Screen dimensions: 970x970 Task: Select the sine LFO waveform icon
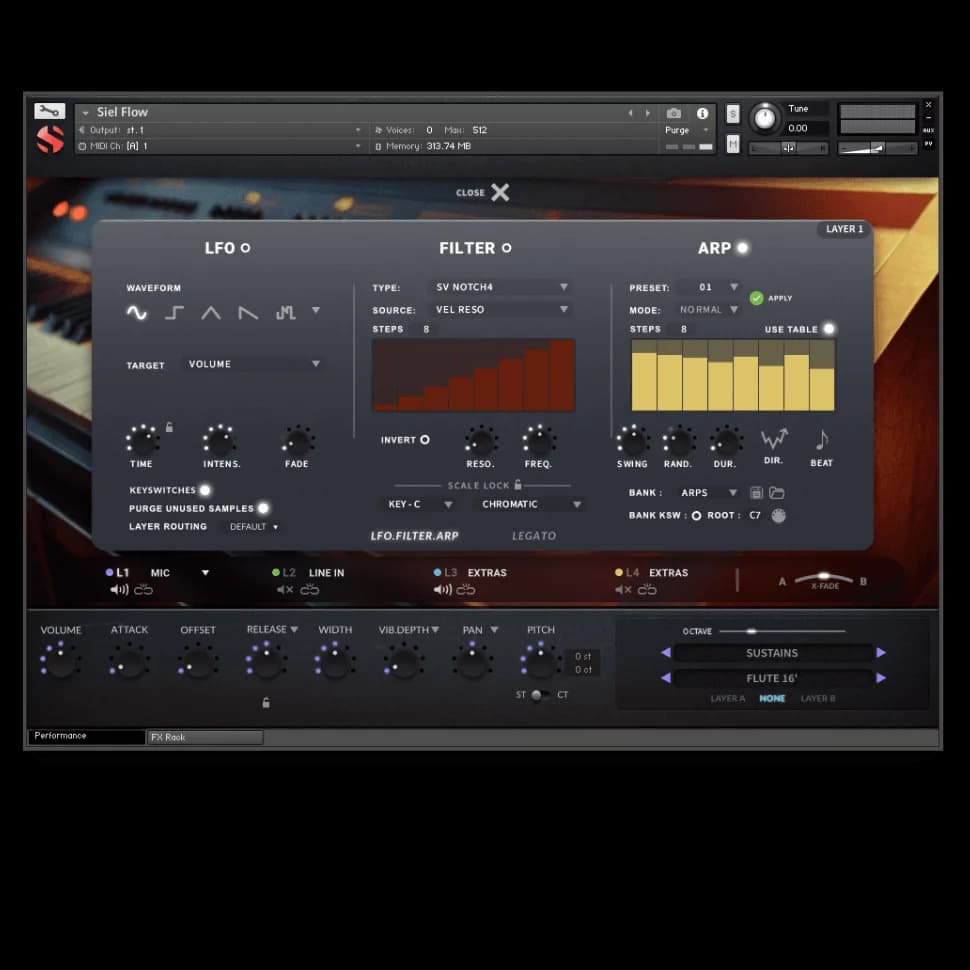pos(137,313)
